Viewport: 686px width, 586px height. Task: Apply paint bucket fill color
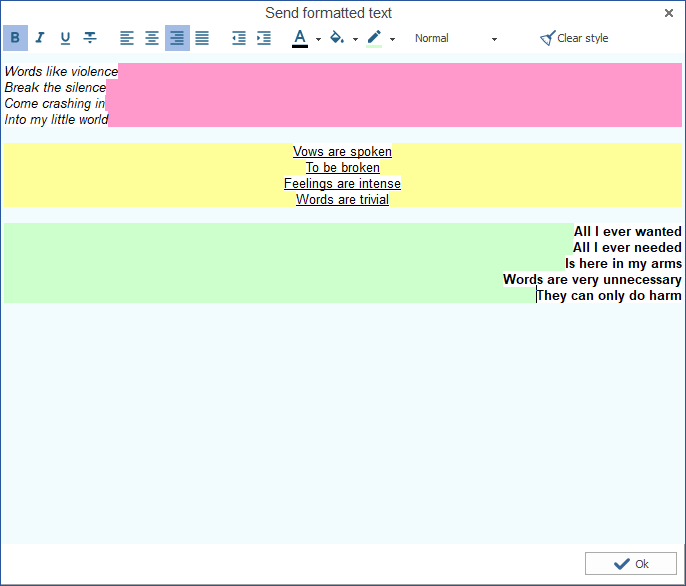[336, 38]
